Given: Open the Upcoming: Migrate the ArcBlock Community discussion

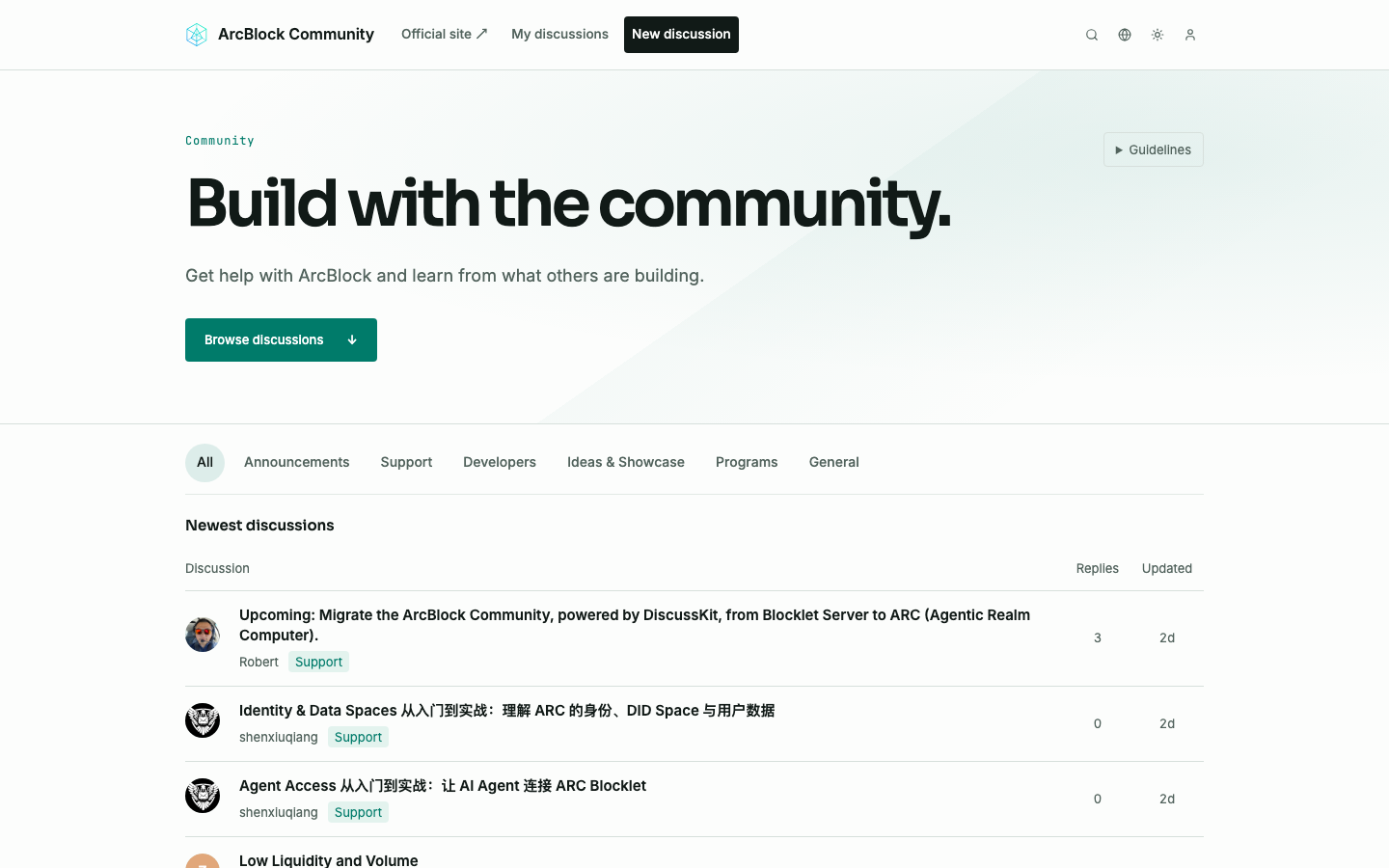Looking at the screenshot, I should pos(635,625).
